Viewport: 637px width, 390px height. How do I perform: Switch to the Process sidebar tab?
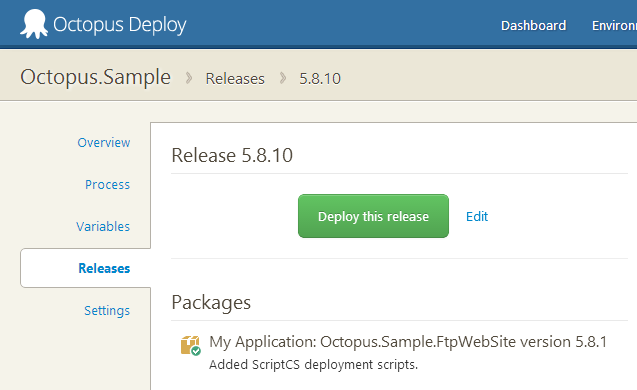click(x=107, y=184)
